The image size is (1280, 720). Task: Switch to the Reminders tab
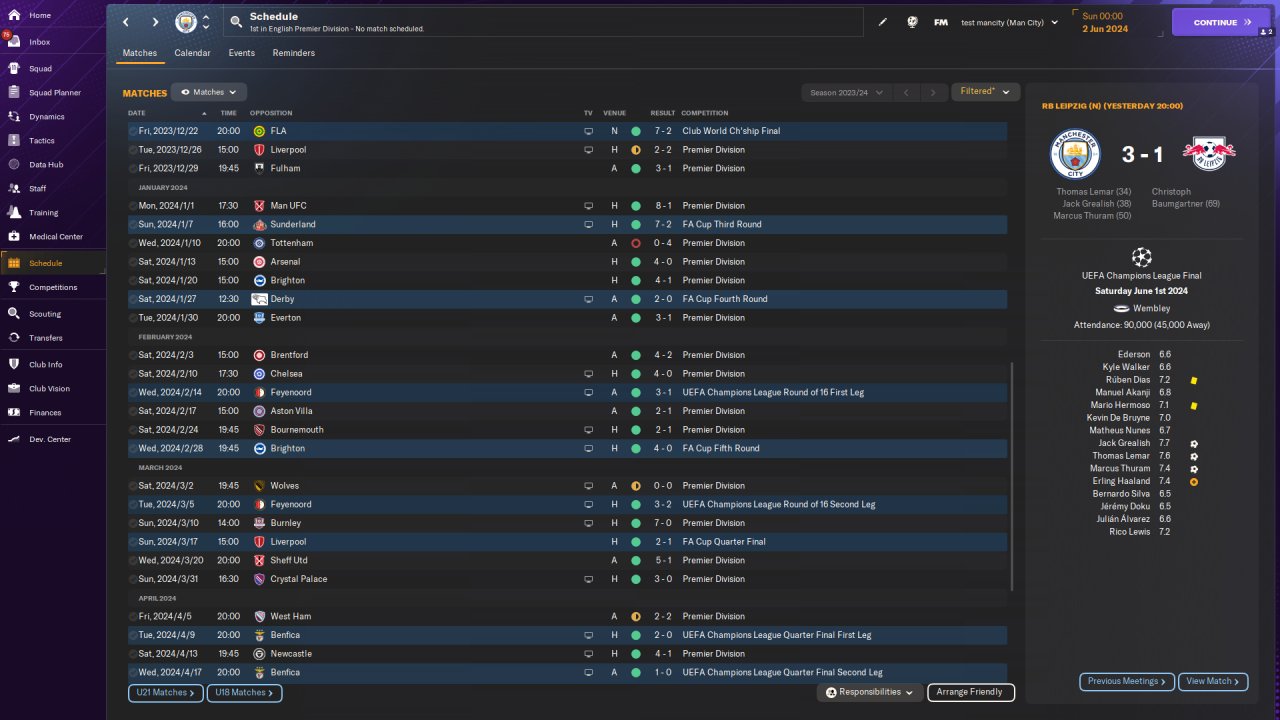294,53
